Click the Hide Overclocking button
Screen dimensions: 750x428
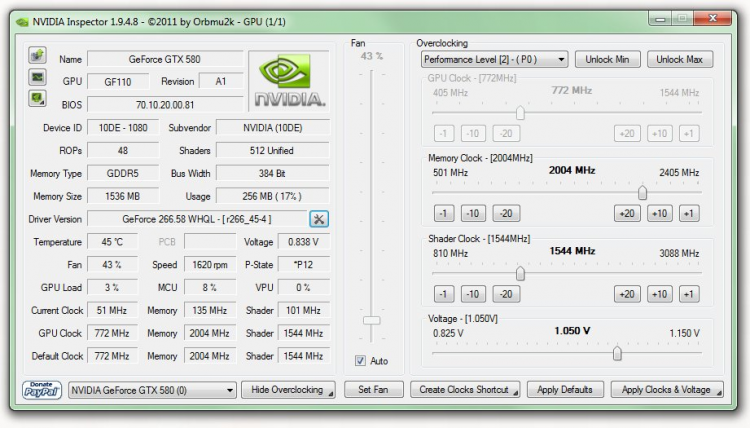pyautogui.click(x=288, y=390)
